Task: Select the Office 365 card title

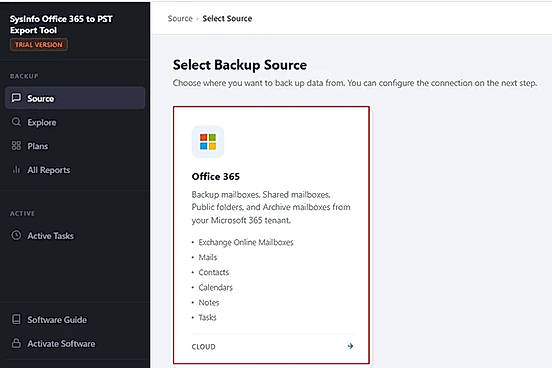Action: [x=215, y=176]
